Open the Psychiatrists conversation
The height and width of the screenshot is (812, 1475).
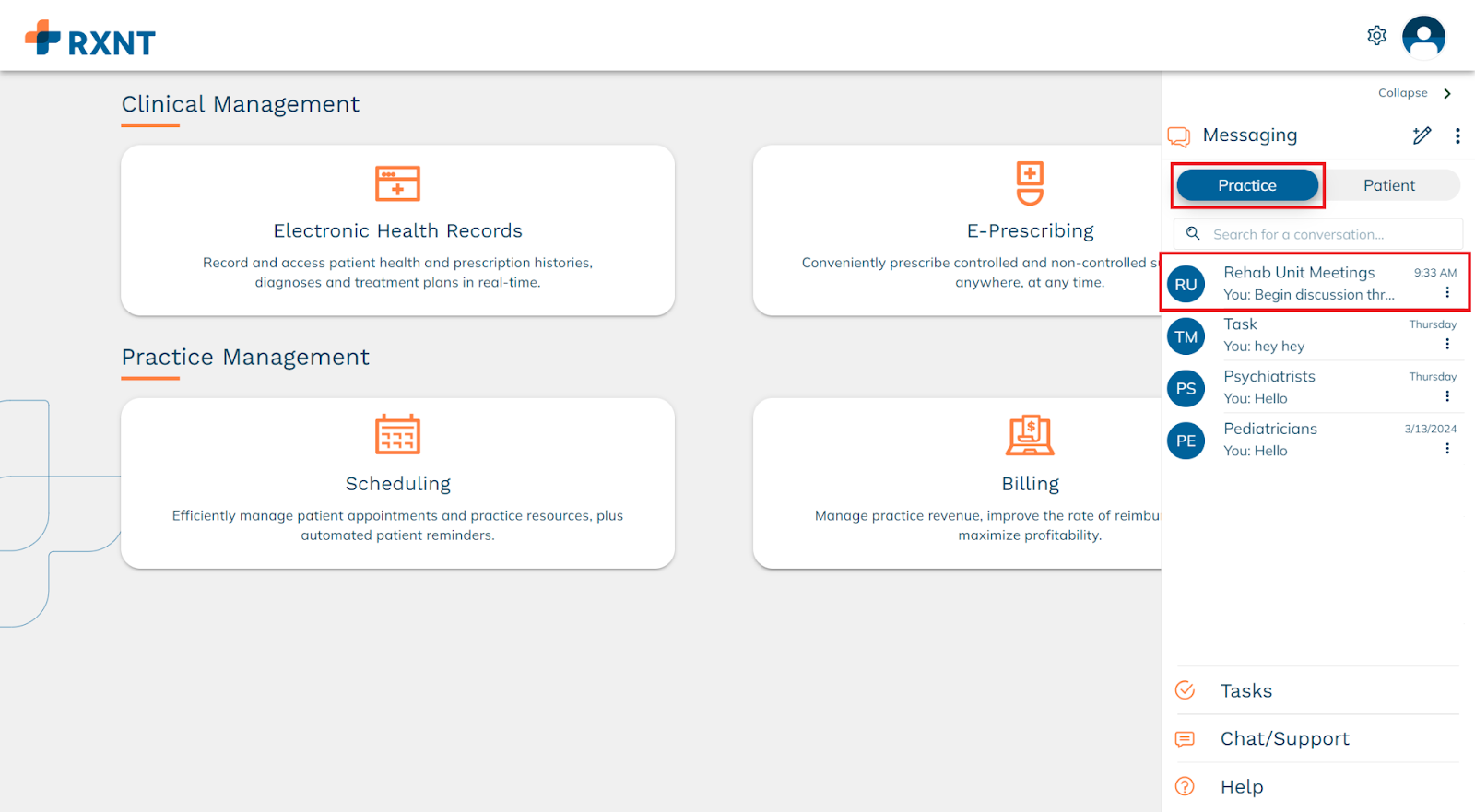point(1315,387)
